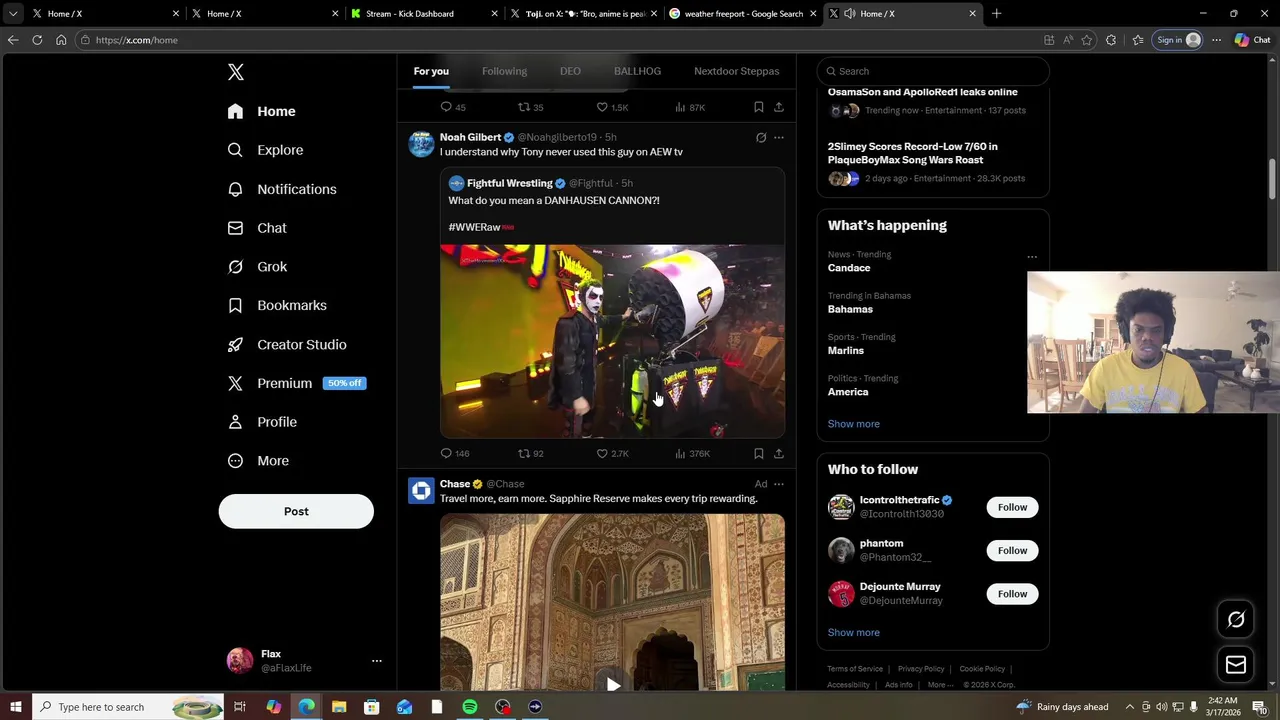Open Premium 50% off offer
The width and height of the screenshot is (1280, 720).
click(297, 383)
